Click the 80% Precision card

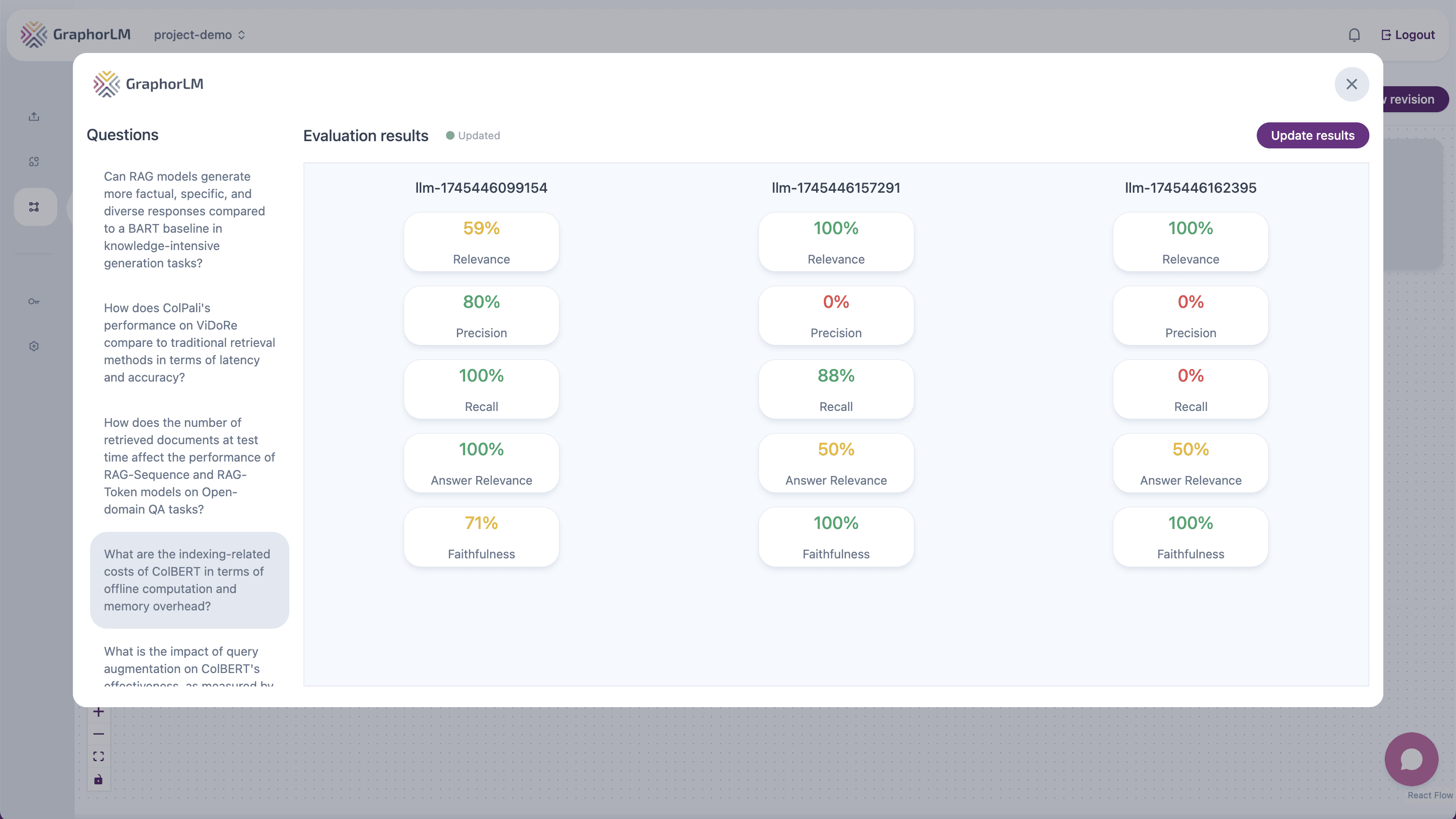(481, 316)
